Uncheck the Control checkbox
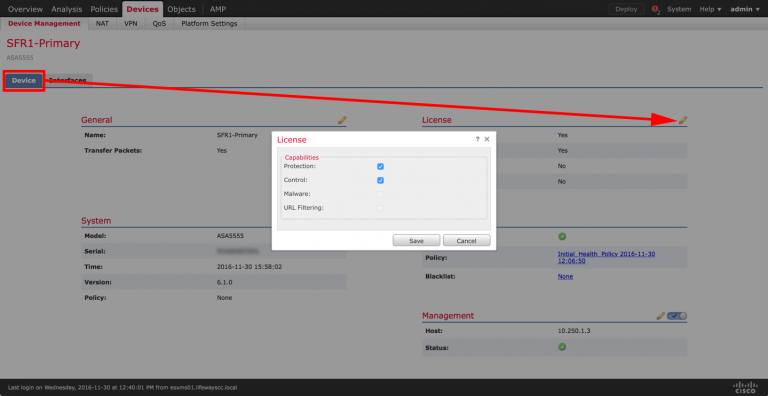Viewport: 768px width, 396px height. coord(381,180)
